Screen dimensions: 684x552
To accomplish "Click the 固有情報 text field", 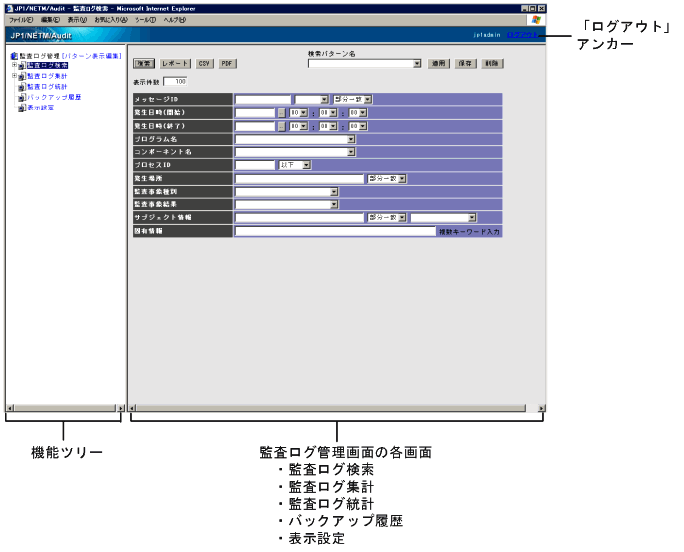I will 335,232.
